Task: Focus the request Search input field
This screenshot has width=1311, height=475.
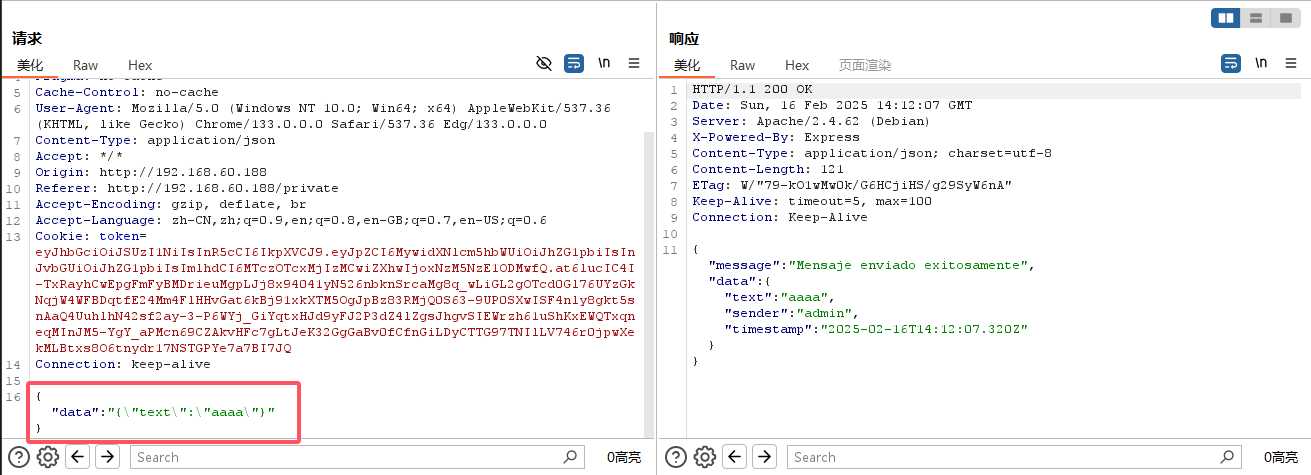Action: point(350,457)
